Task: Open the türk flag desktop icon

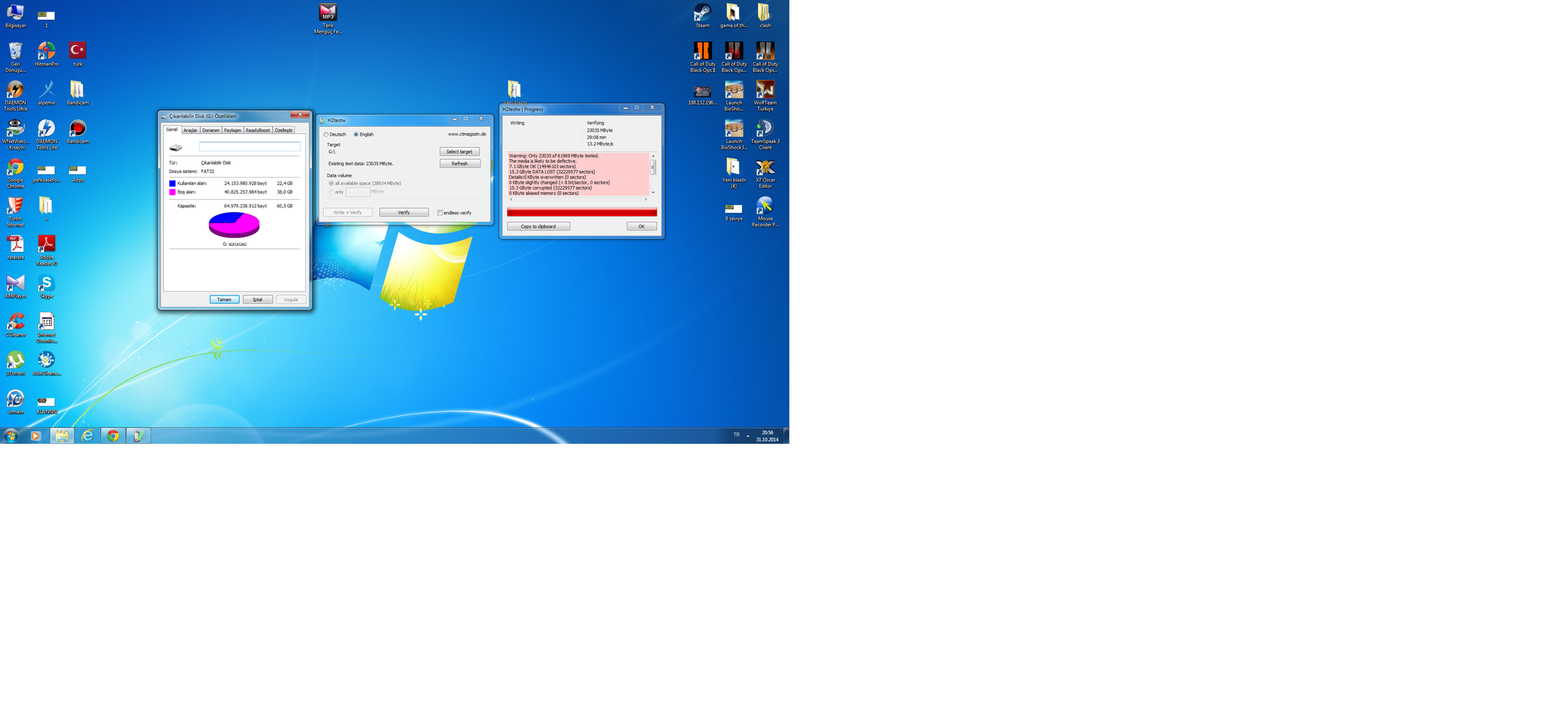Action: point(77,54)
